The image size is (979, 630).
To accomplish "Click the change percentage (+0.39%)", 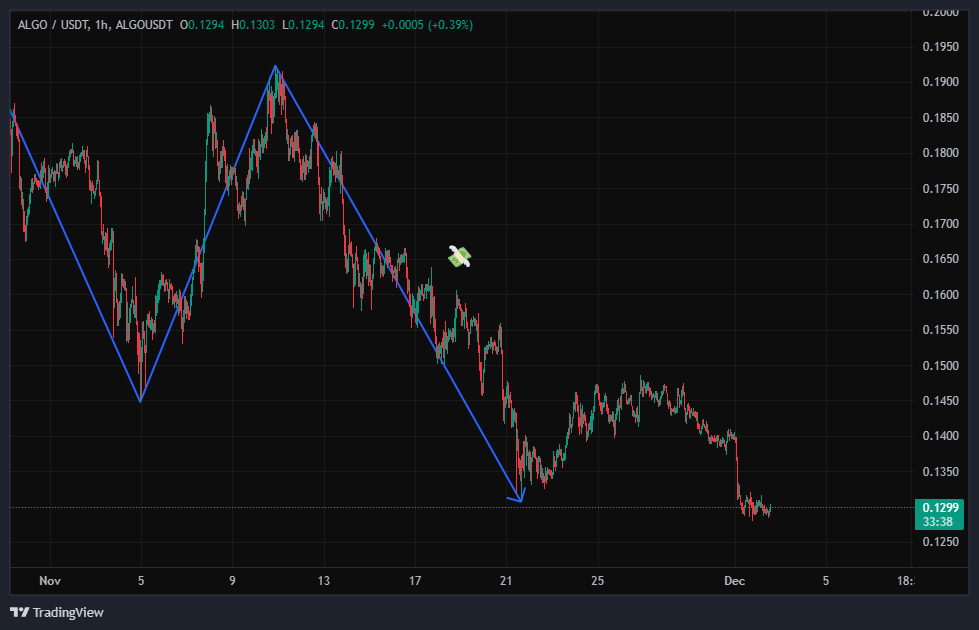I will (450, 24).
